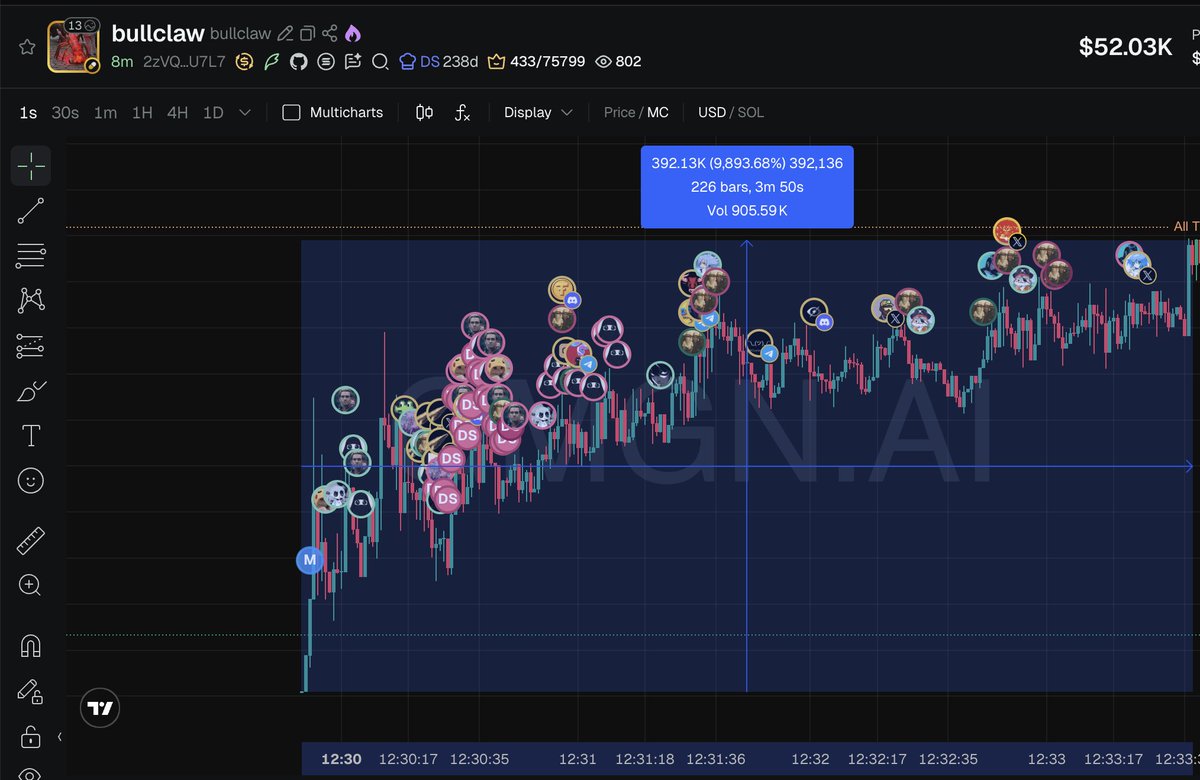Enable the Multicharts checkbox

[x=290, y=113]
